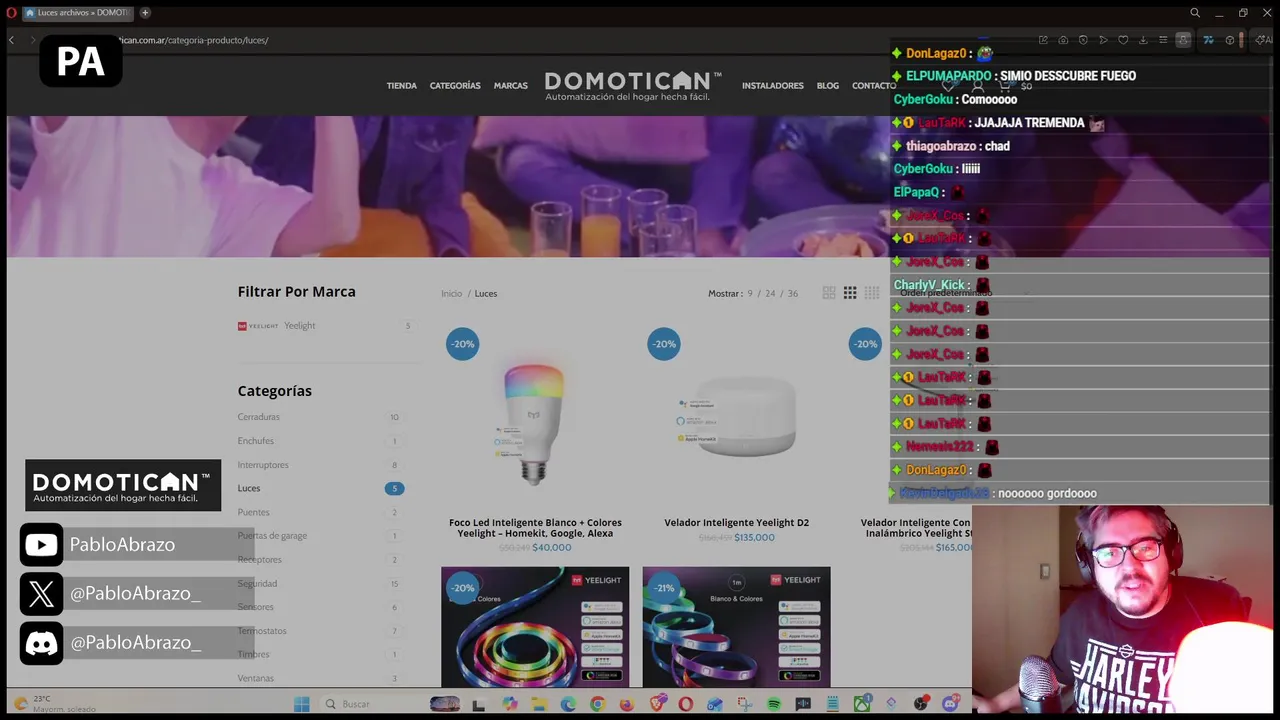The width and height of the screenshot is (1280, 720).
Task: Open Windows Start menu
Action: click(x=301, y=704)
